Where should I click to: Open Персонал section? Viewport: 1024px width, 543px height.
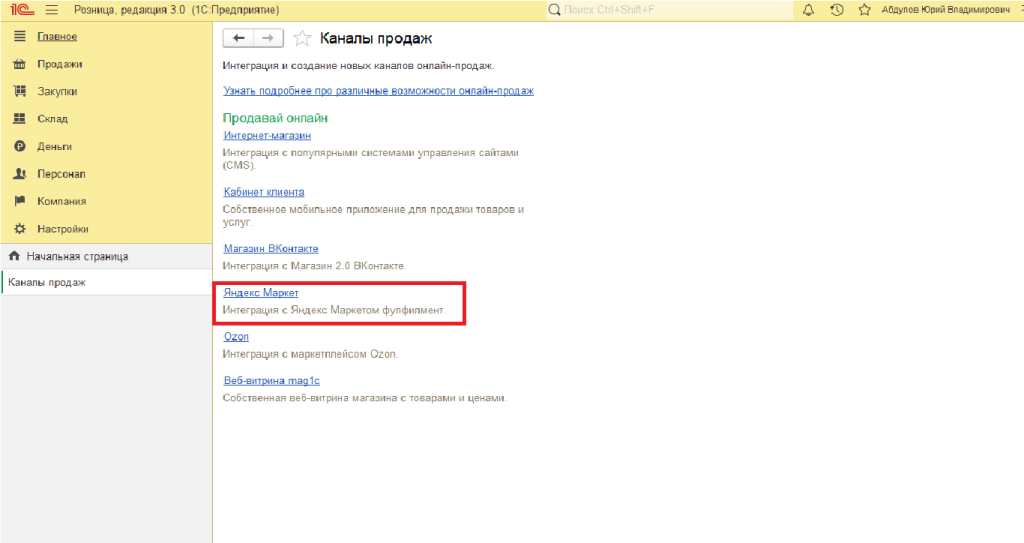(x=61, y=174)
